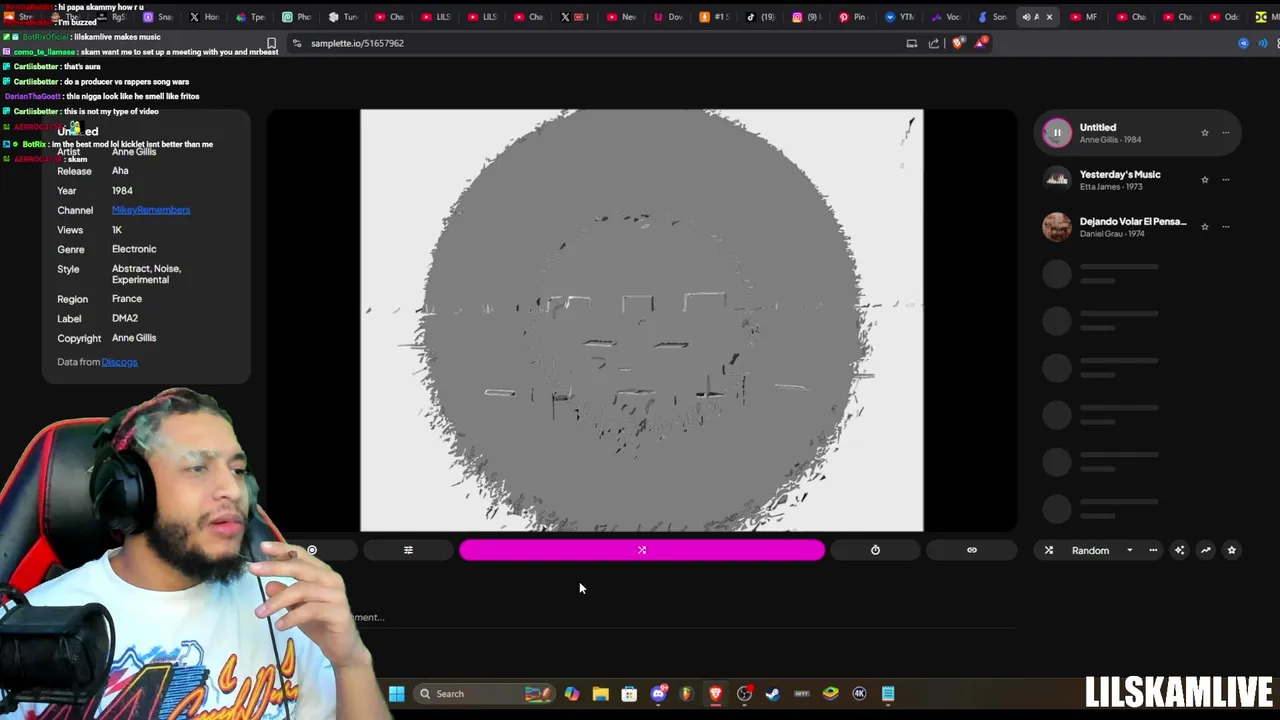Click the sparkle icon in queue toolbar

pyautogui.click(x=1179, y=550)
